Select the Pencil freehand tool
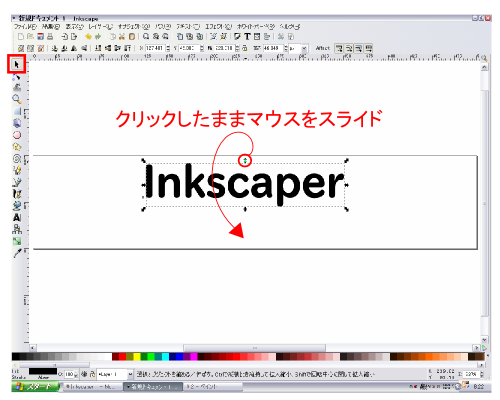Screen dimensions: 500x400 tap(17, 170)
